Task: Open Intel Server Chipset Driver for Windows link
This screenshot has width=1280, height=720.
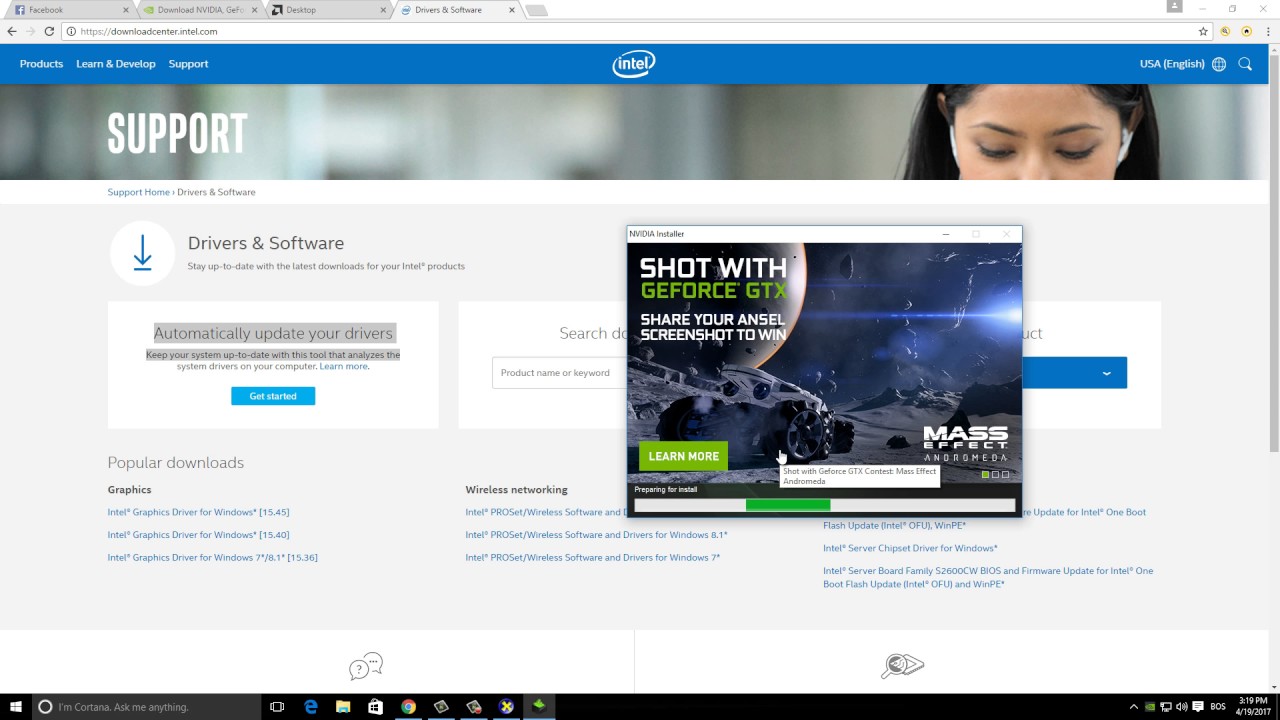Action: [910, 548]
